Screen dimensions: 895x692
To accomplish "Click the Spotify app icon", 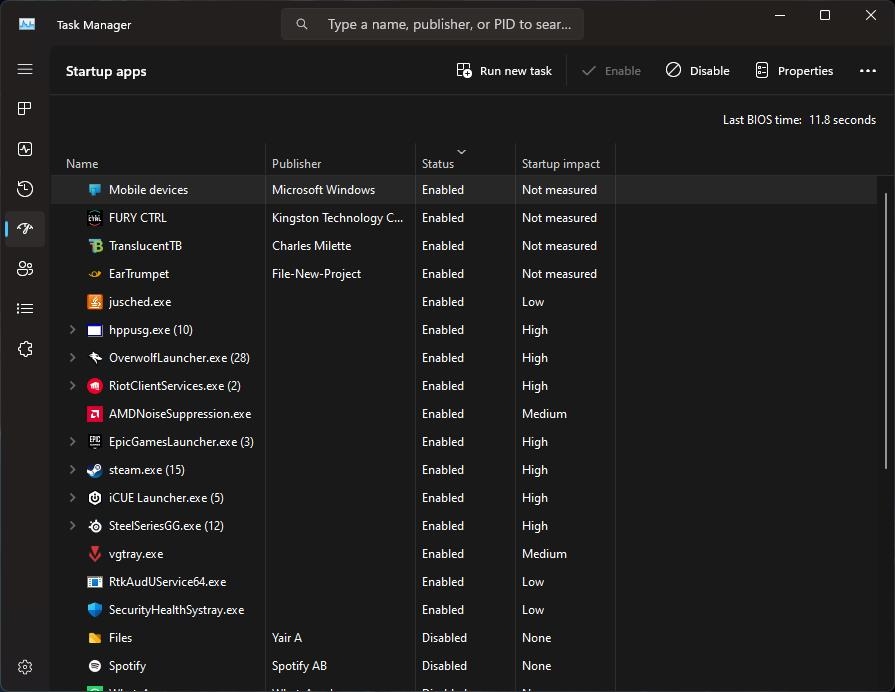I will (95, 666).
